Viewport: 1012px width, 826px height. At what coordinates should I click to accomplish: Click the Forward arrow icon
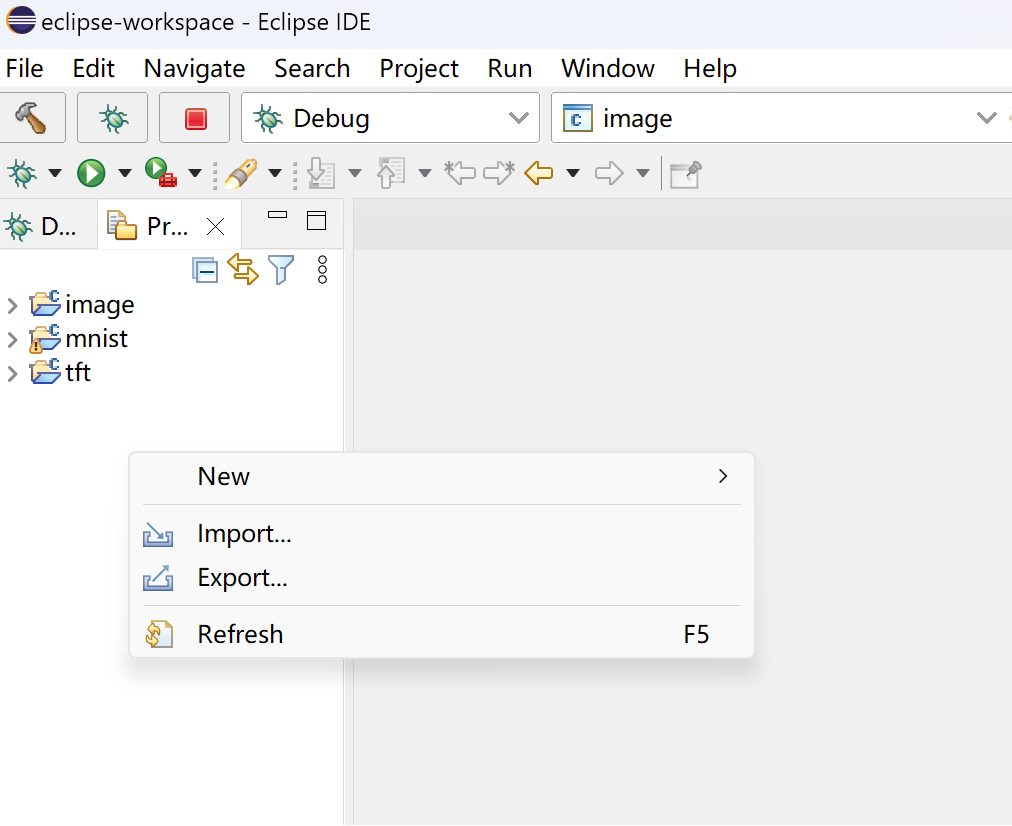(609, 173)
